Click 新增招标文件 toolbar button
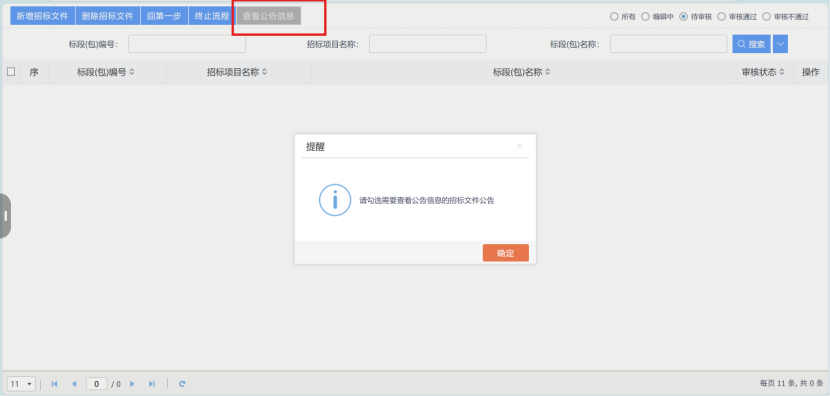Screen dimensions: 830x396 coord(43,16)
